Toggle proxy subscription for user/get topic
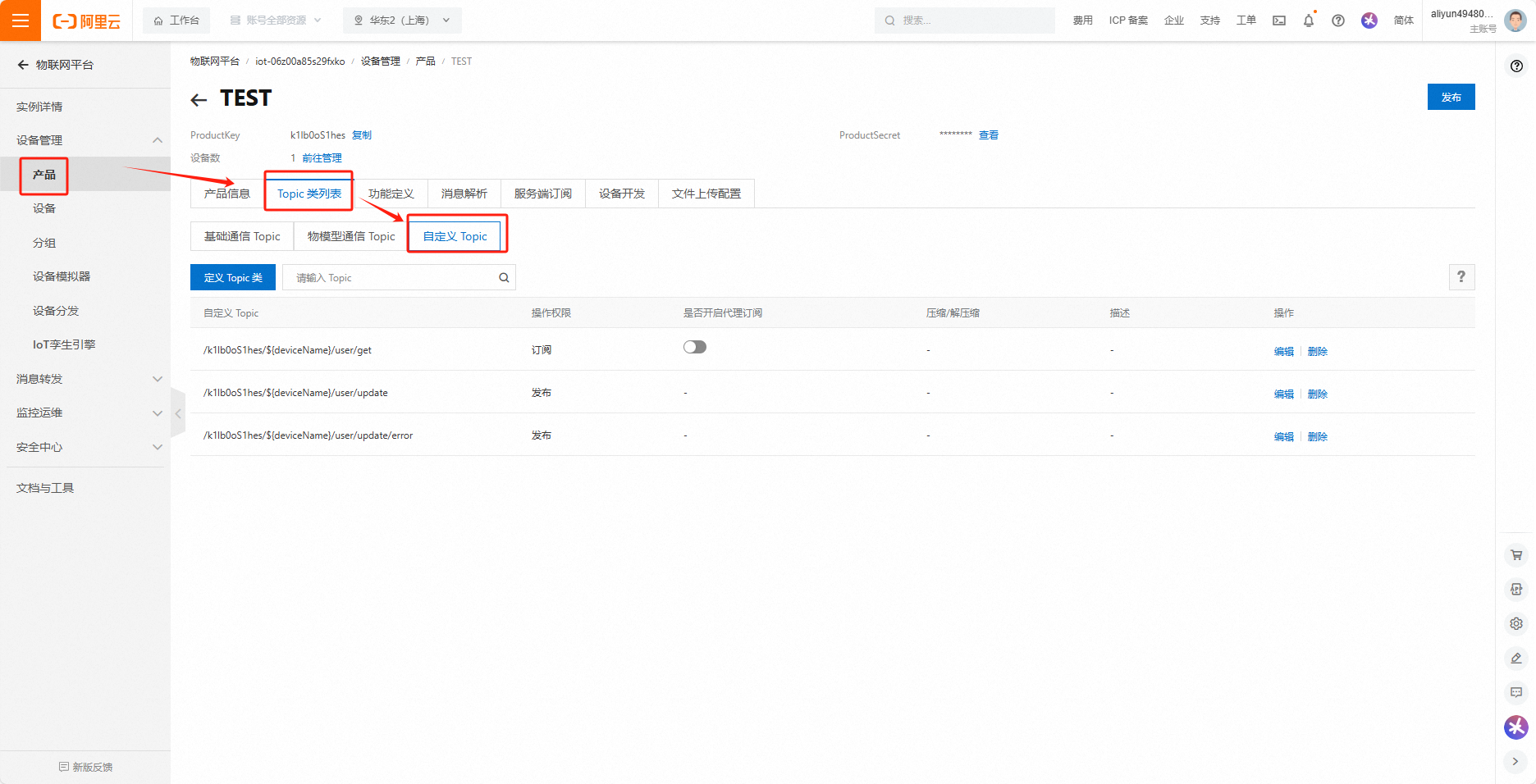Image resolution: width=1536 pixels, height=784 pixels. (694, 348)
